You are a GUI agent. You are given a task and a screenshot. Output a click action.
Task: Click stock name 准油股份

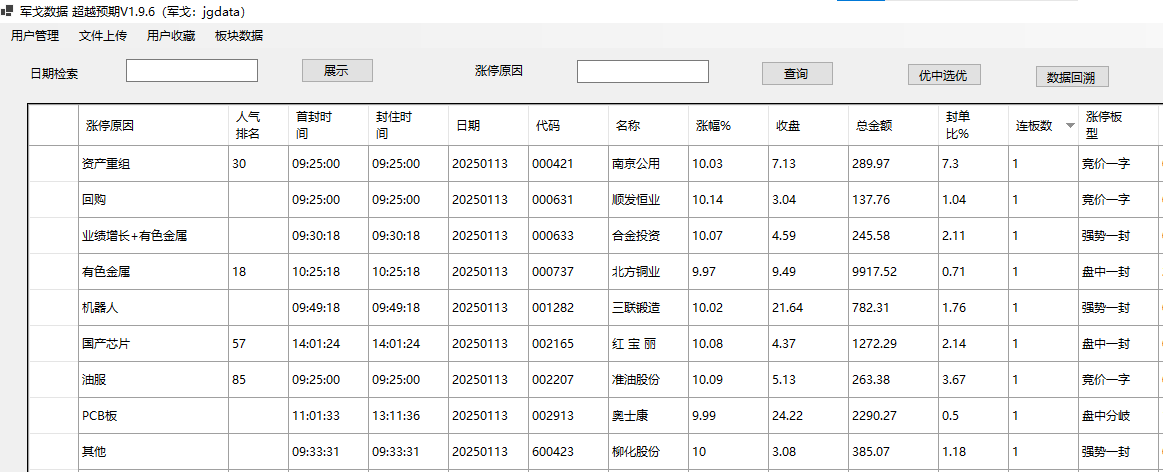tap(649, 380)
